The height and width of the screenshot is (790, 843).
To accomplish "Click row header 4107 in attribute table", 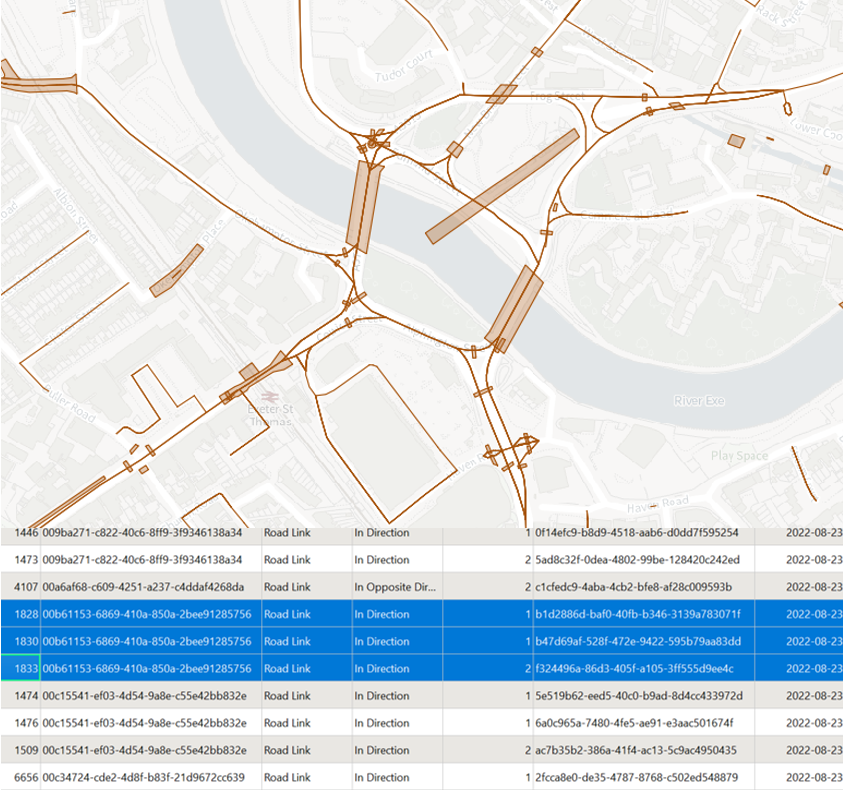I will tap(20, 587).
